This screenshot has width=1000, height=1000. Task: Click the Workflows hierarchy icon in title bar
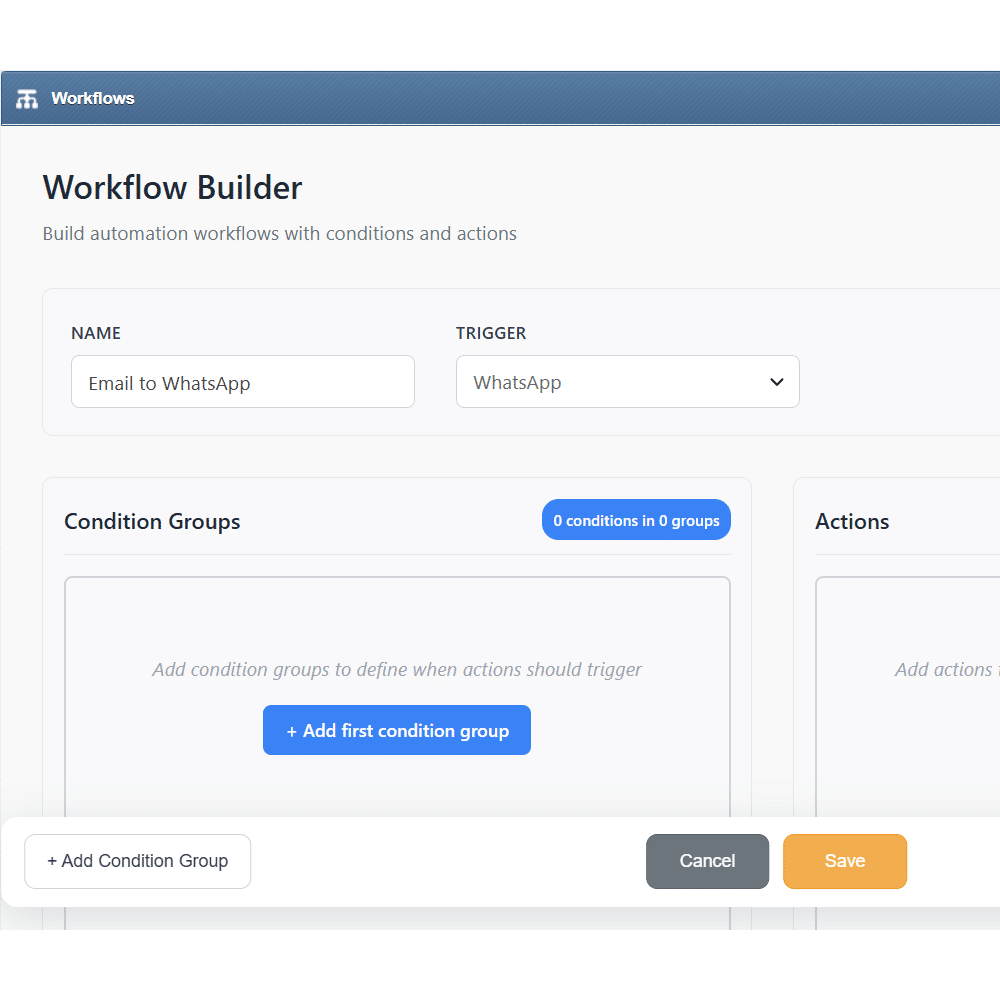[x=27, y=98]
